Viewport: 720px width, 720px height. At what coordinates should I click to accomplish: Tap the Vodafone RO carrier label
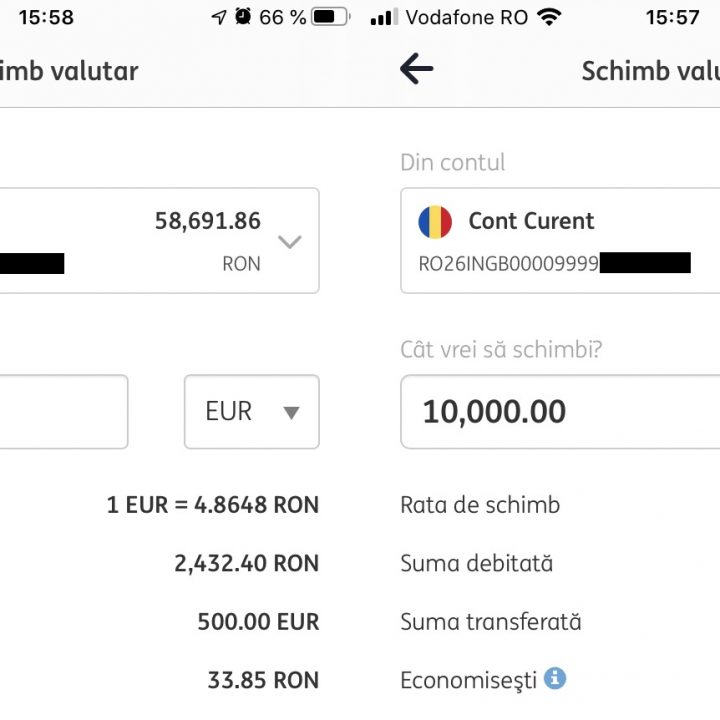[x=467, y=17]
